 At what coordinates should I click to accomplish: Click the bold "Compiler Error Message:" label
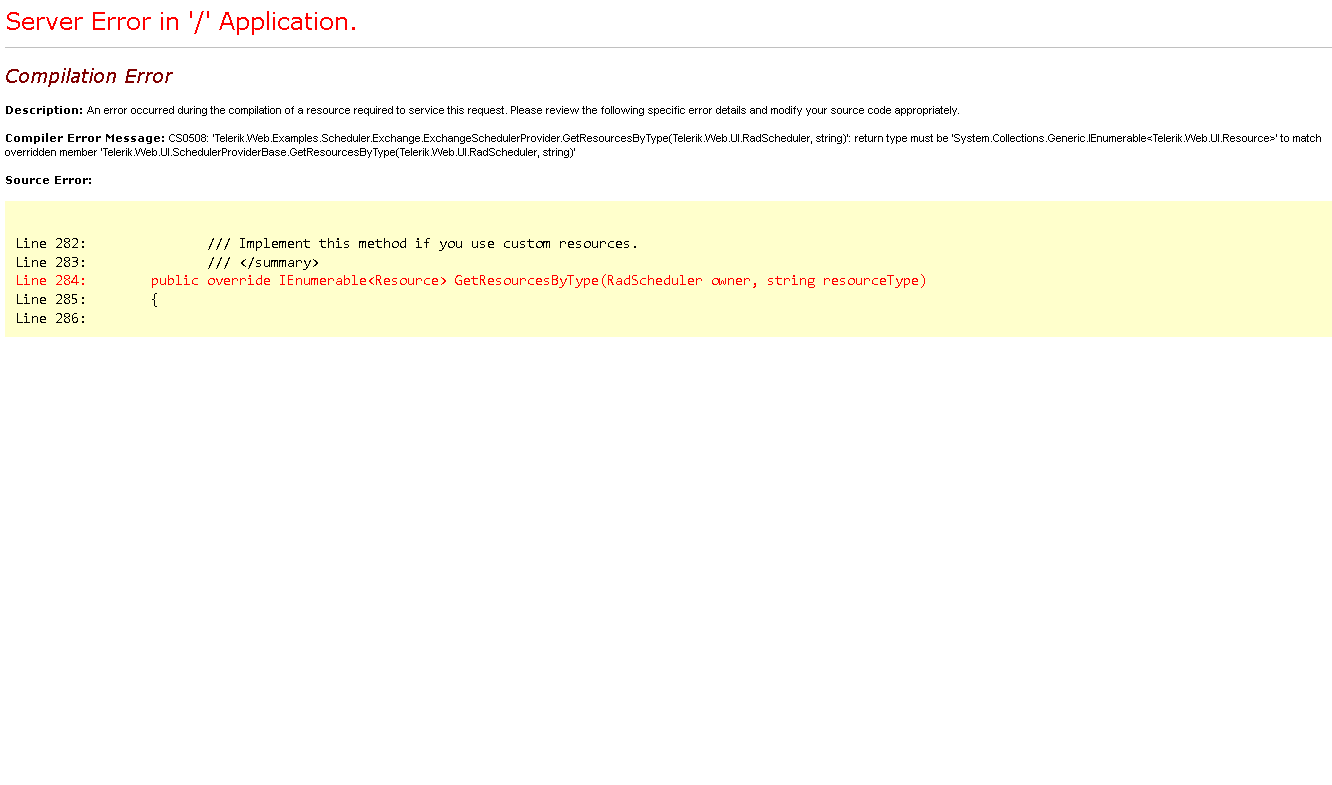click(85, 138)
